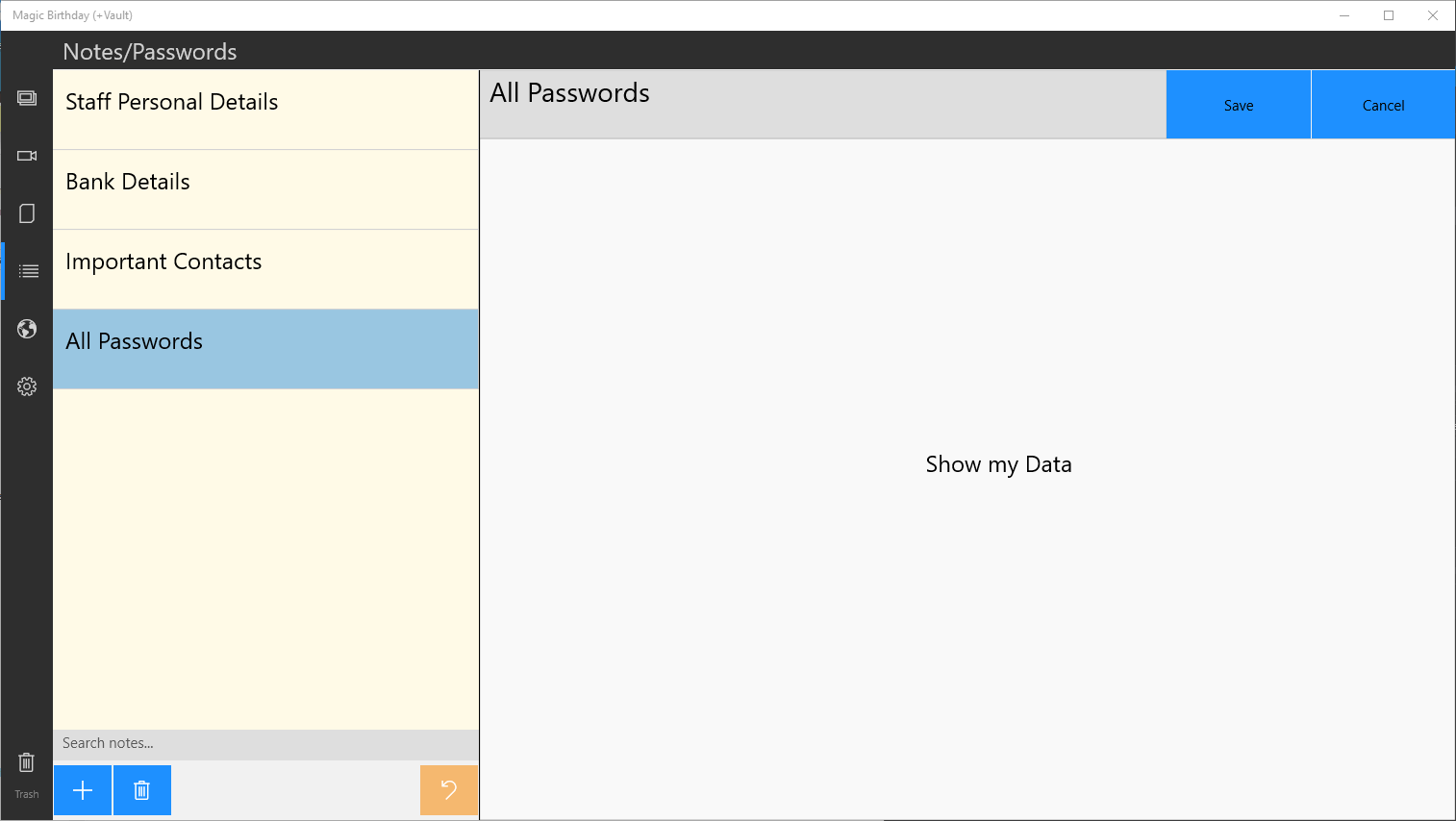Delete the selected note with bin button
Viewport: 1456px width, 821px height.
coord(142,790)
